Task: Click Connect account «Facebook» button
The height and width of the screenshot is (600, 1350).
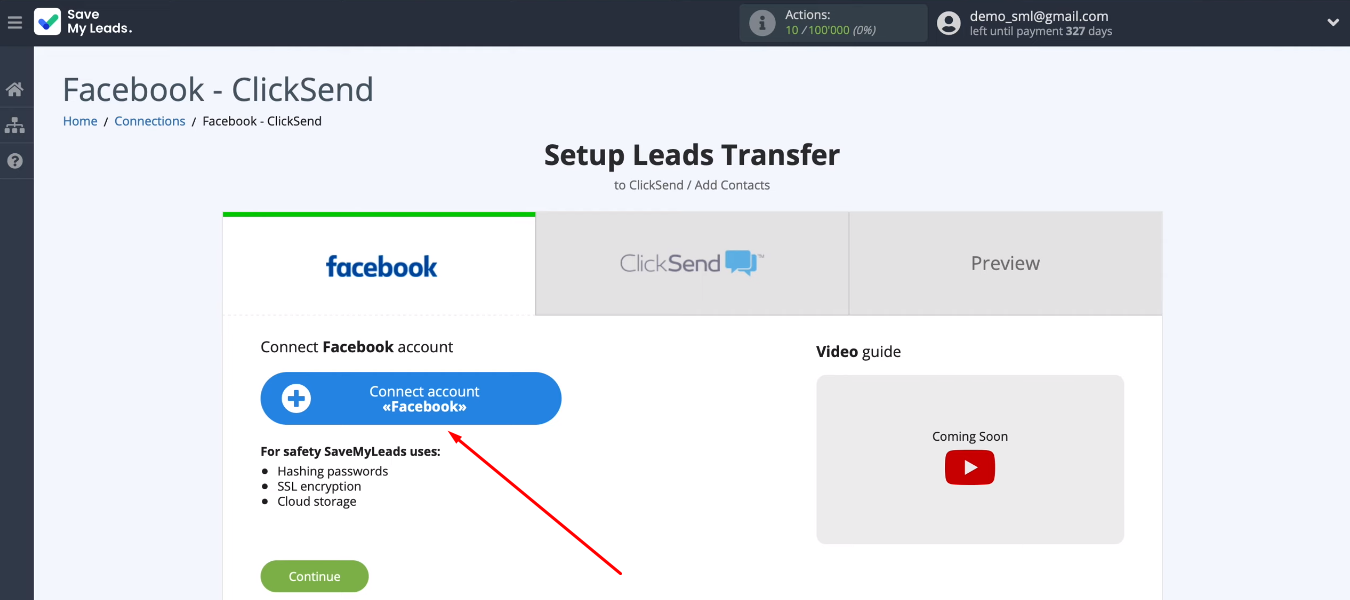Action: tap(411, 399)
